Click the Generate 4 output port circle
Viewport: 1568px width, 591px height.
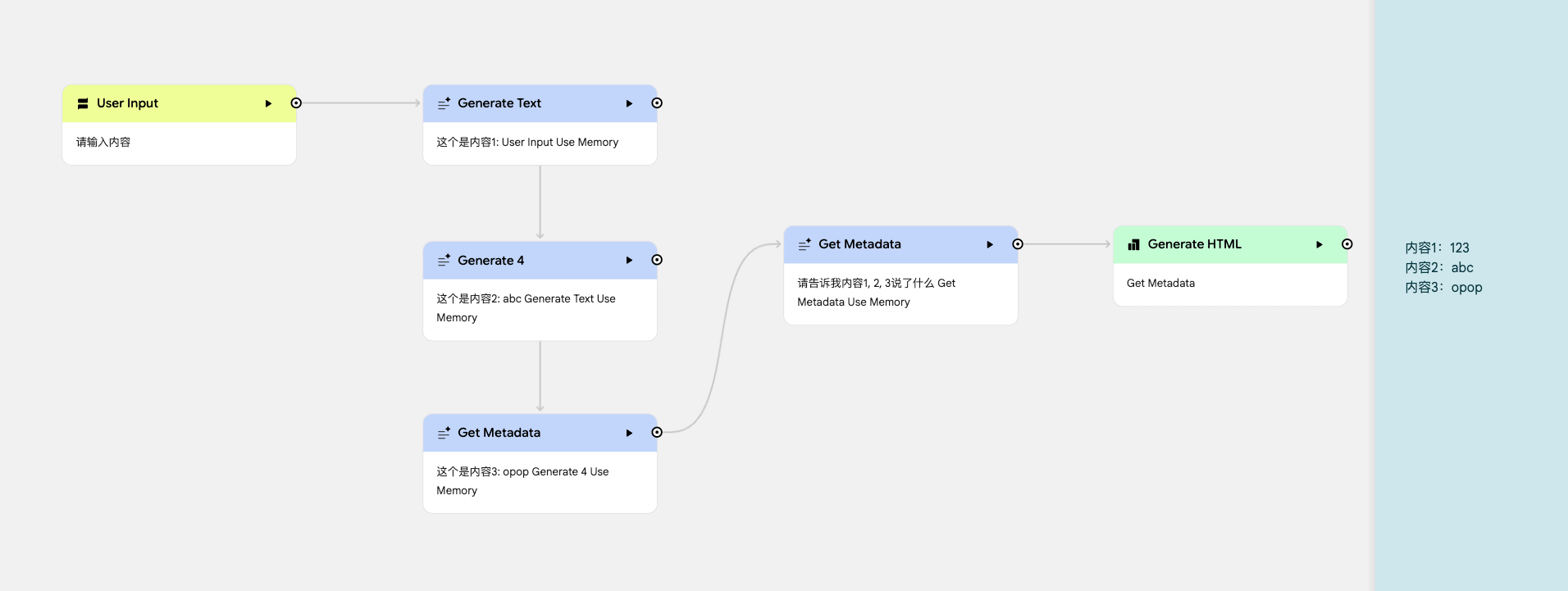point(657,260)
